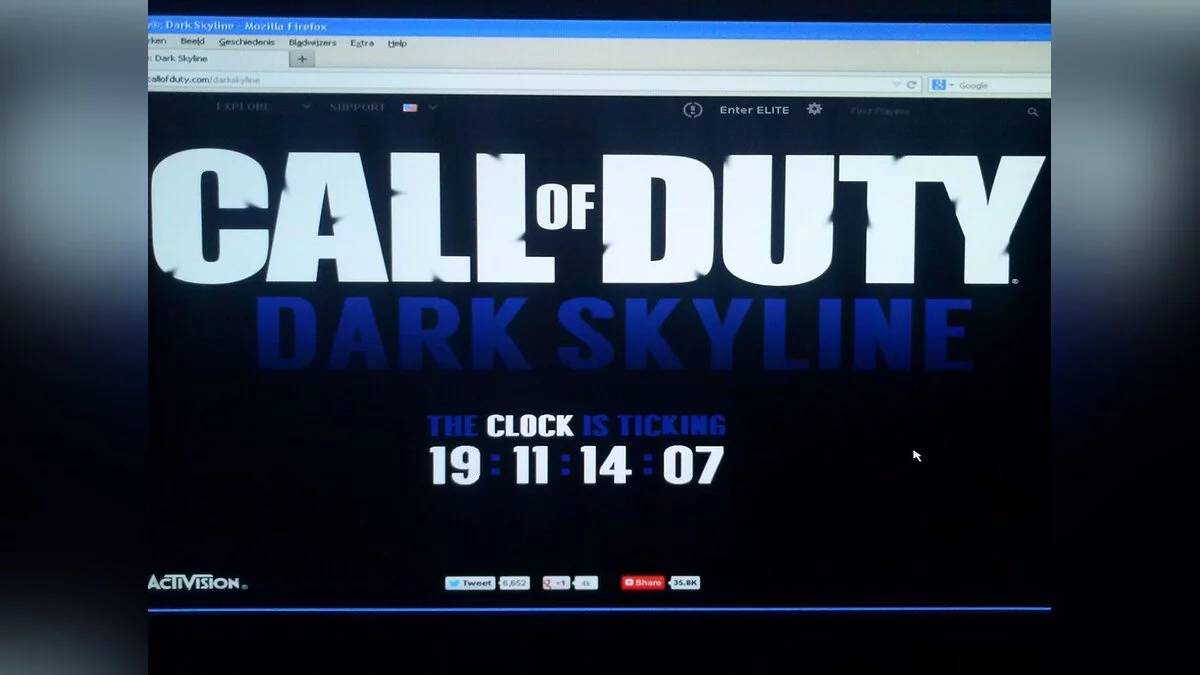Screen dimensions: 1200x675
Task: Click the Find Players search magnifier icon
Action: coord(1033,113)
